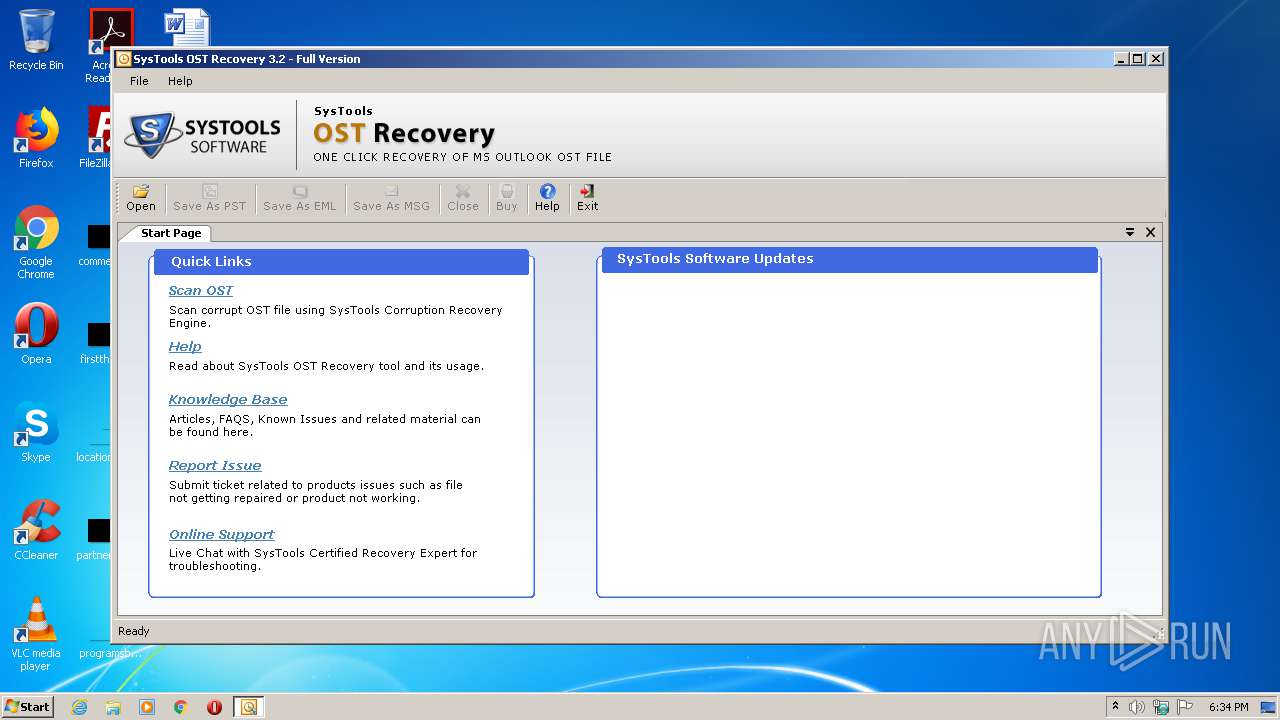The height and width of the screenshot is (720, 1280).
Task: Click the Save As EML toolbar icon
Action: tap(299, 198)
